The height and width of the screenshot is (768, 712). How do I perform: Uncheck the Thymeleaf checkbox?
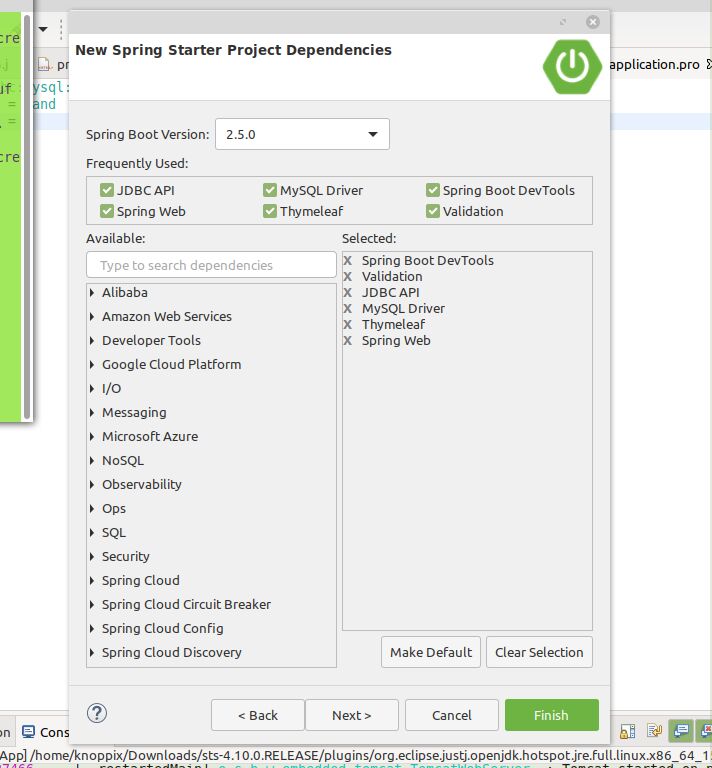[x=270, y=211]
